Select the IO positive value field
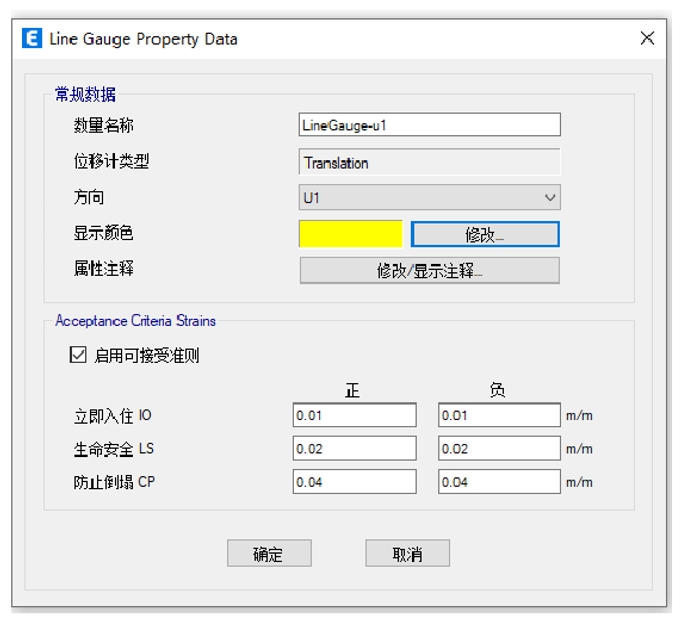This screenshot has height=632, width=692. (x=354, y=416)
